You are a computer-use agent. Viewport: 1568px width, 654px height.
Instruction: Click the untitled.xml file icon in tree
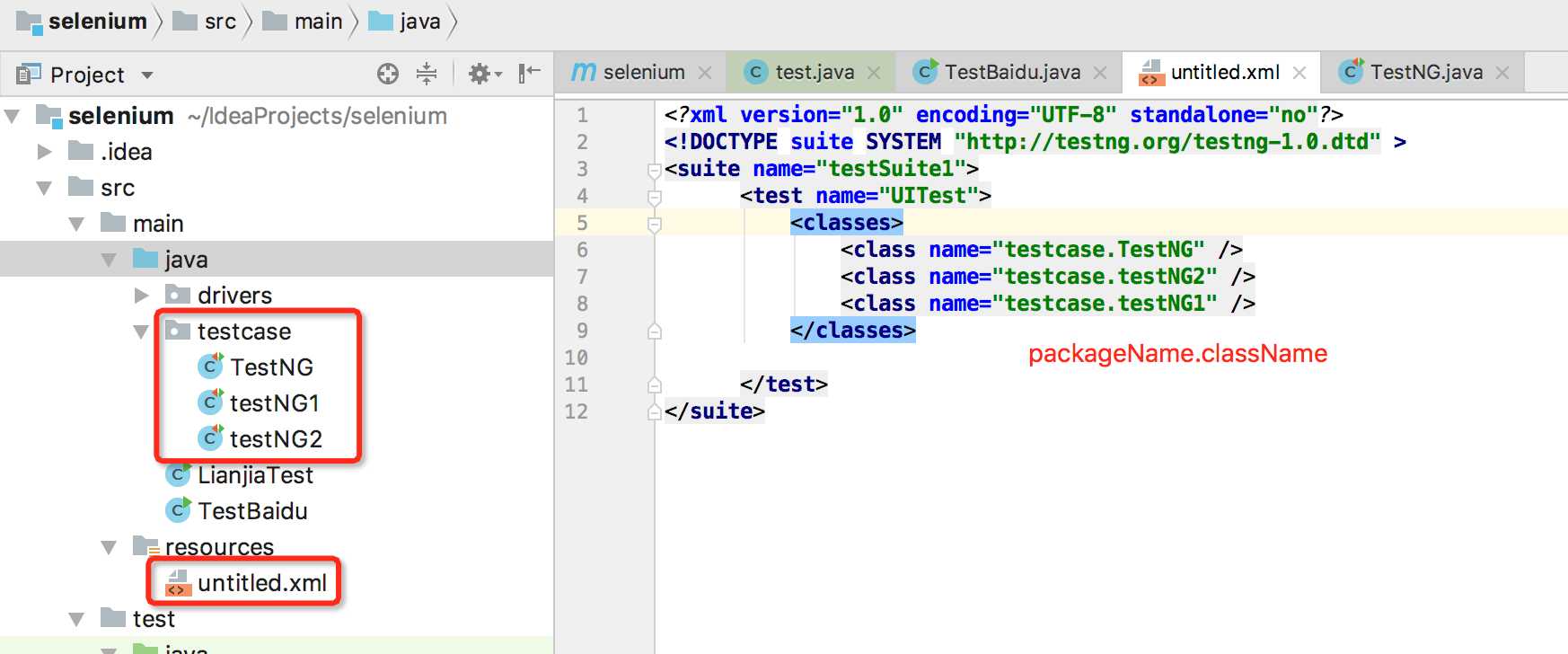pos(178,583)
